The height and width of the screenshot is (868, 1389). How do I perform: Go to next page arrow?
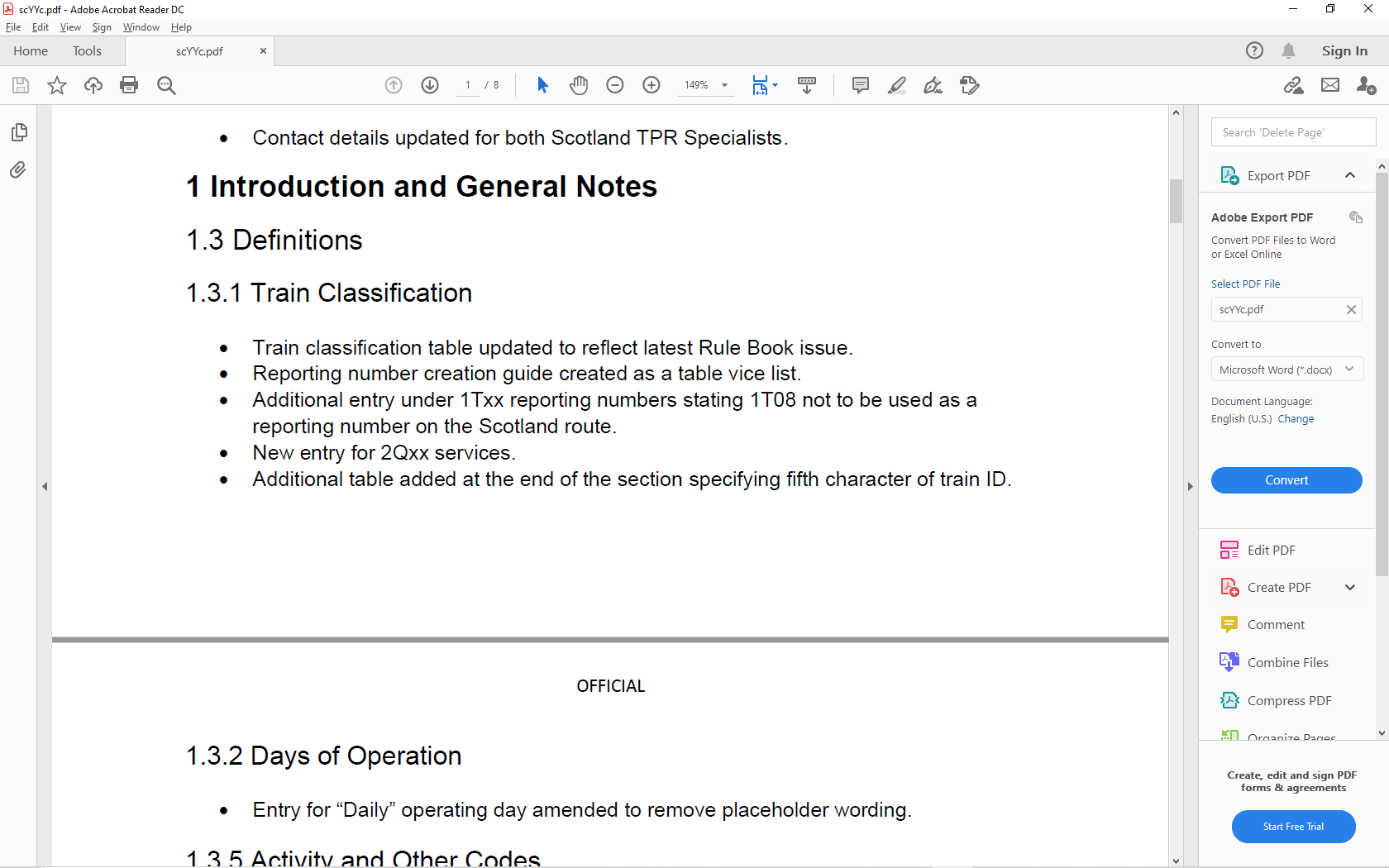430,85
